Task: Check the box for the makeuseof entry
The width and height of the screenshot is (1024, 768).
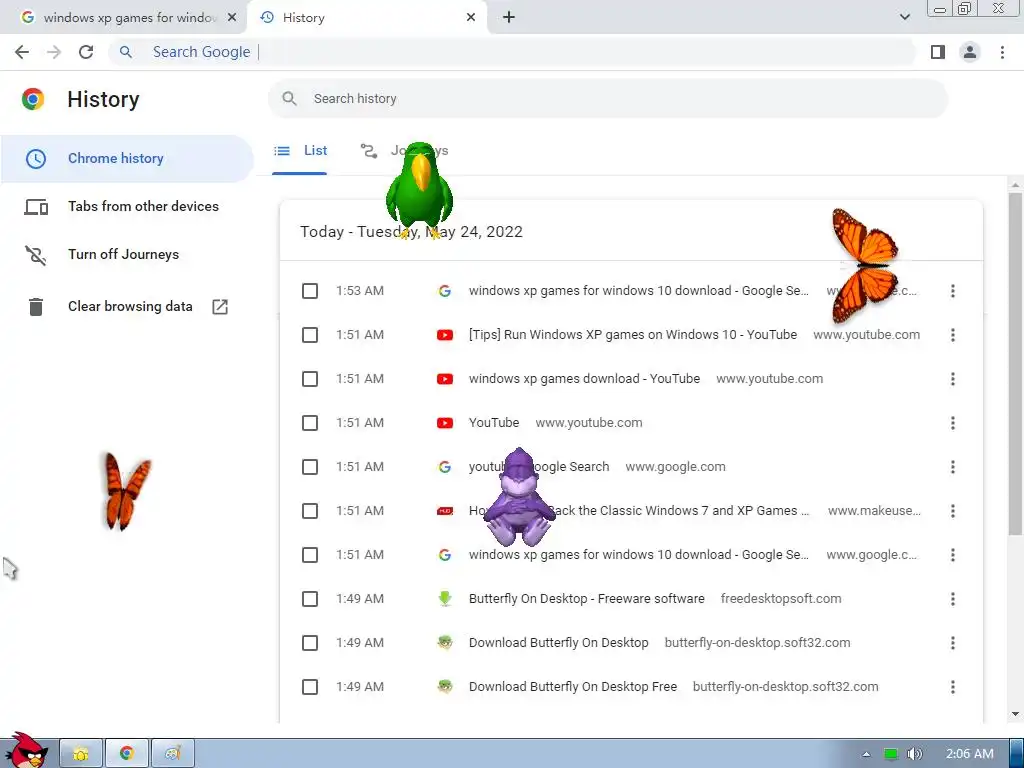Action: click(310, 511)
